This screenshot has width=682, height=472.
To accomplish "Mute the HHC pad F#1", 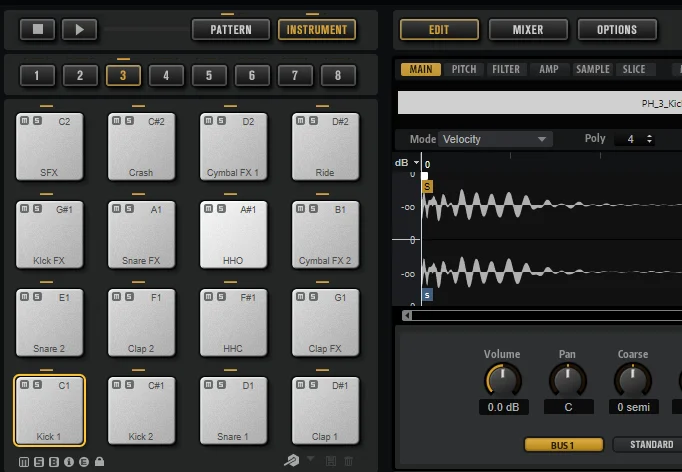I will point(209,297).
